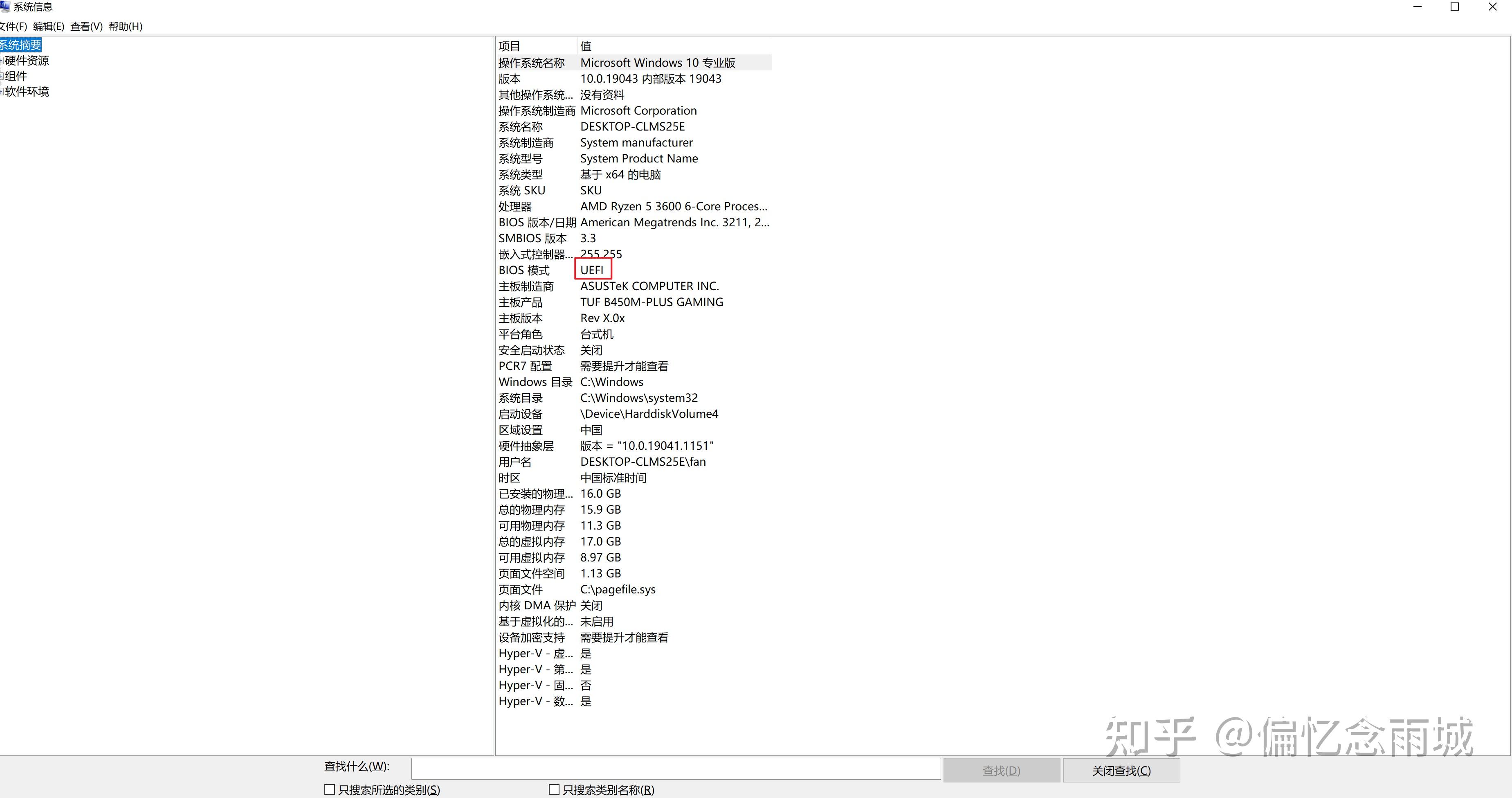The width and height of the screenshot is (1512, 798).
Task: Select 系统摘要 in the tree
Action: [20, 45]
